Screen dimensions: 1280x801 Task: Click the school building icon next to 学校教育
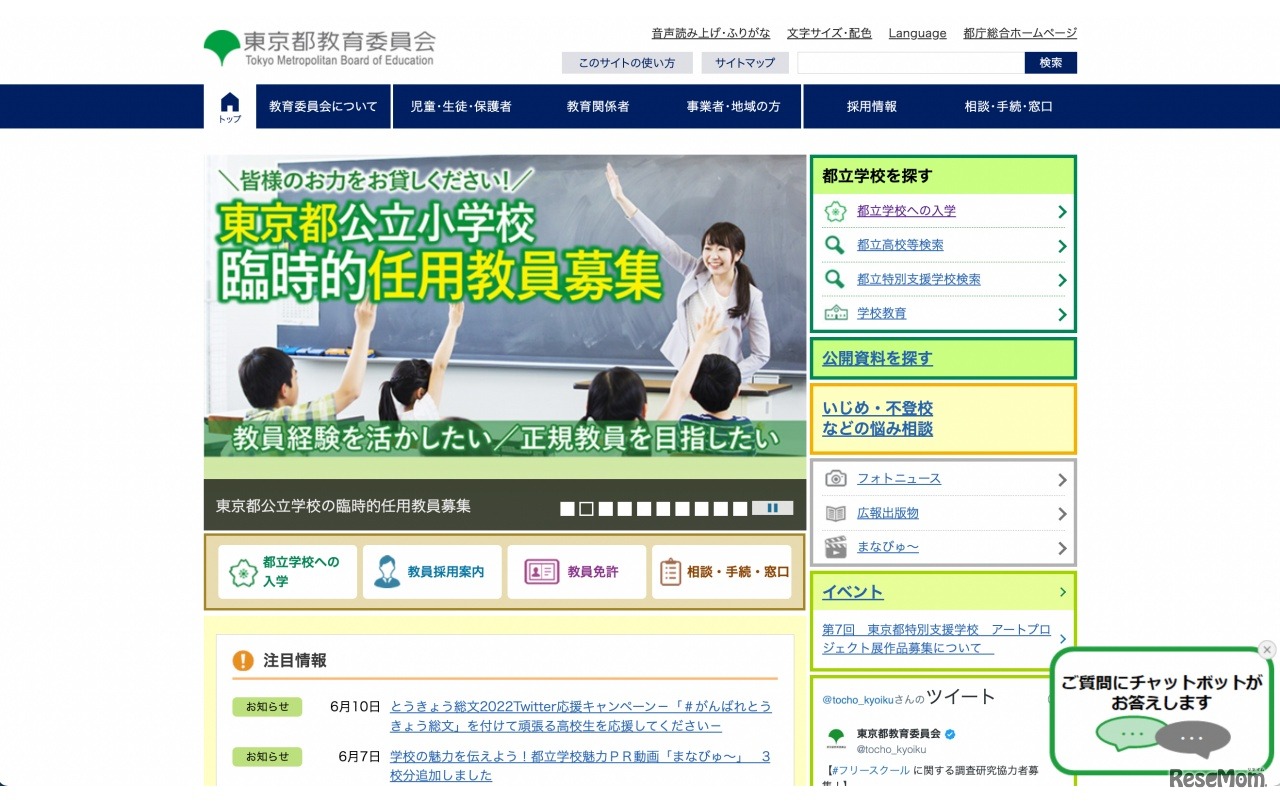836,312
